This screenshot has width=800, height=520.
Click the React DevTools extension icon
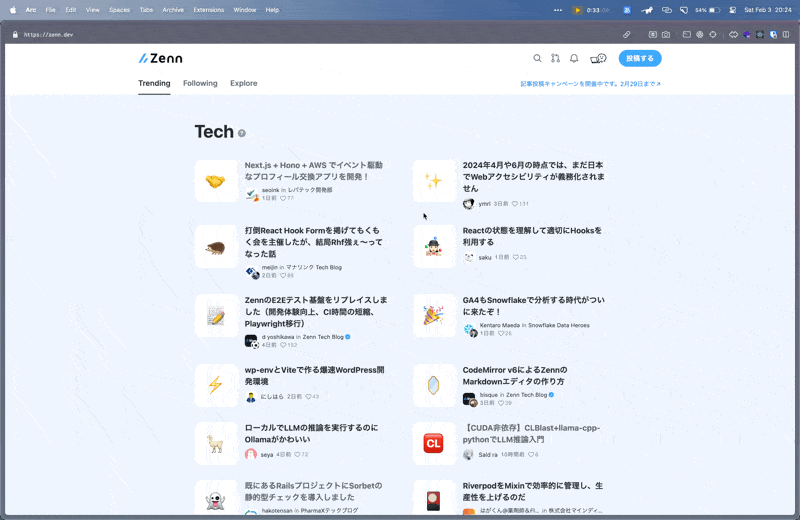click(760, 35)
